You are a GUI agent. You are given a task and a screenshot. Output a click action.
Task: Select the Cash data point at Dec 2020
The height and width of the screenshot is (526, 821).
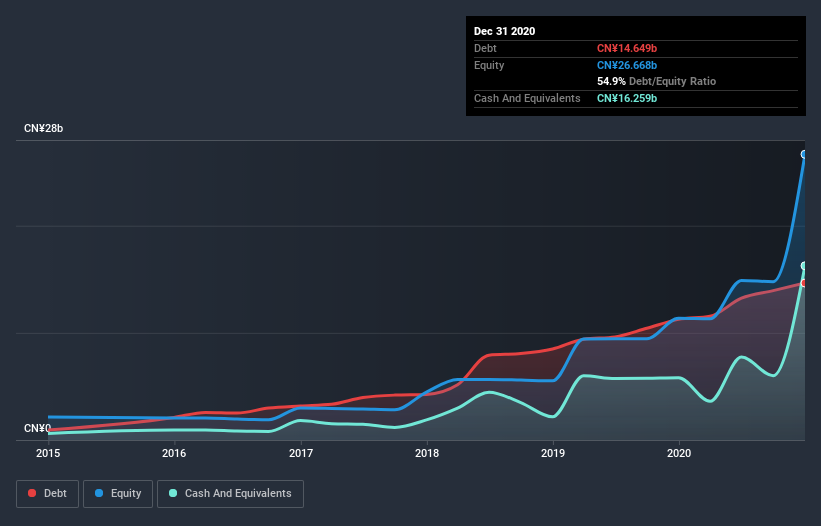804,266
